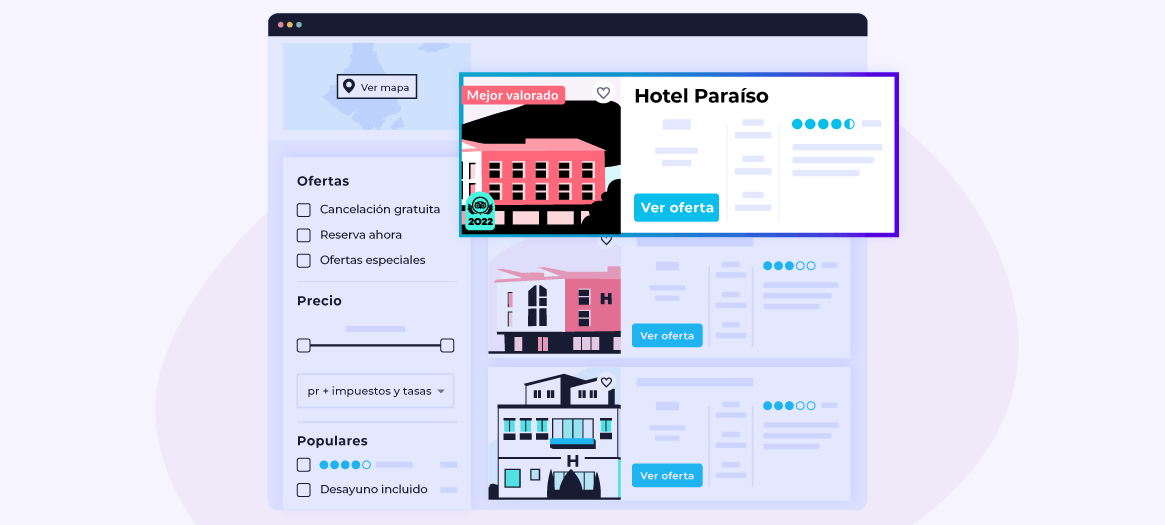Favorite Hotel Paraíso with the heart icon
Screen dimensions: 1165x525
tap(603, 93)
